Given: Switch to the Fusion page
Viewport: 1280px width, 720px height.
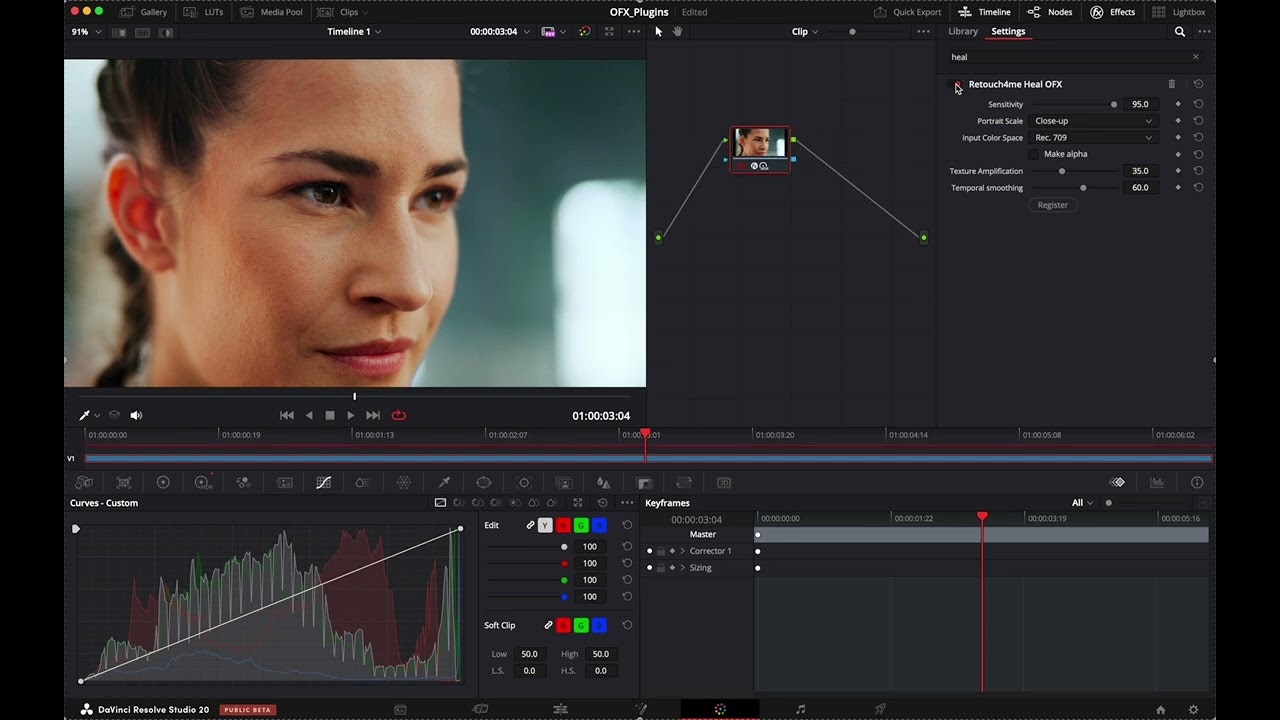Looking at the screenshot, I should [x=641, y=709].
